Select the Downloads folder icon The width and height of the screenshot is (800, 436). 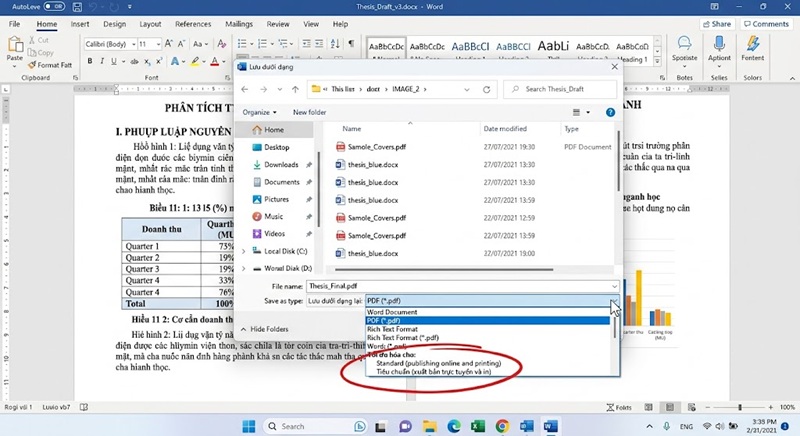click(x=257, y=165)
